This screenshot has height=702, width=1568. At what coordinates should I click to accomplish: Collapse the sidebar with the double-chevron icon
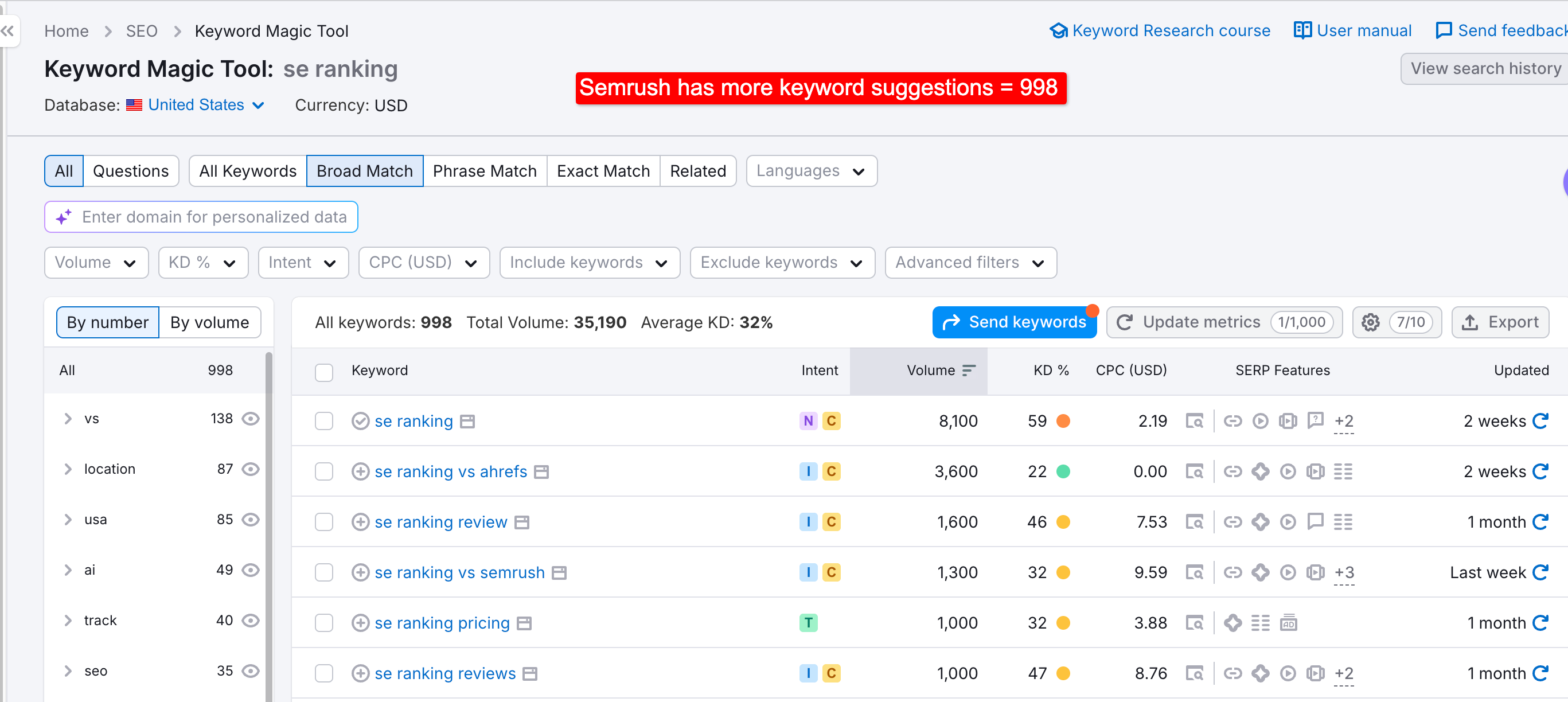(x=7, y=31)
